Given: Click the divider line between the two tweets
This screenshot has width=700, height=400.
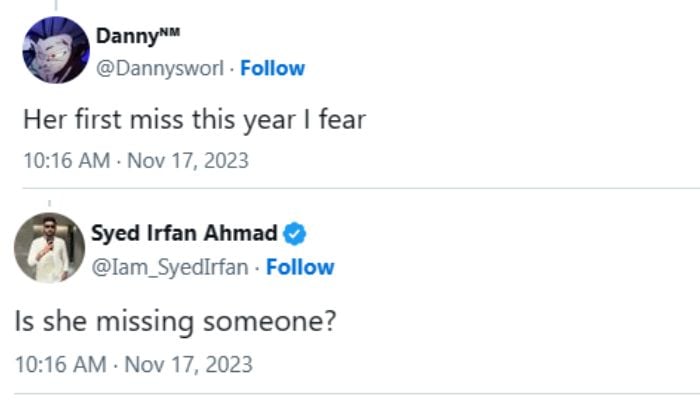Looking at the screenshot, I should (x=361, y=189).
